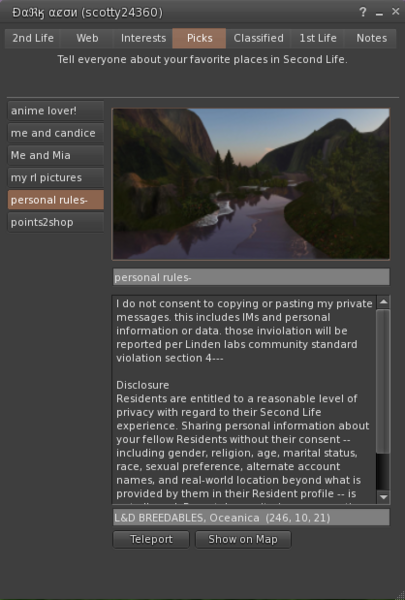Open the 'me and candice' pick
The width and height of the screenshot is (405, 600).
pyautogui.click(x=56, y=133)
